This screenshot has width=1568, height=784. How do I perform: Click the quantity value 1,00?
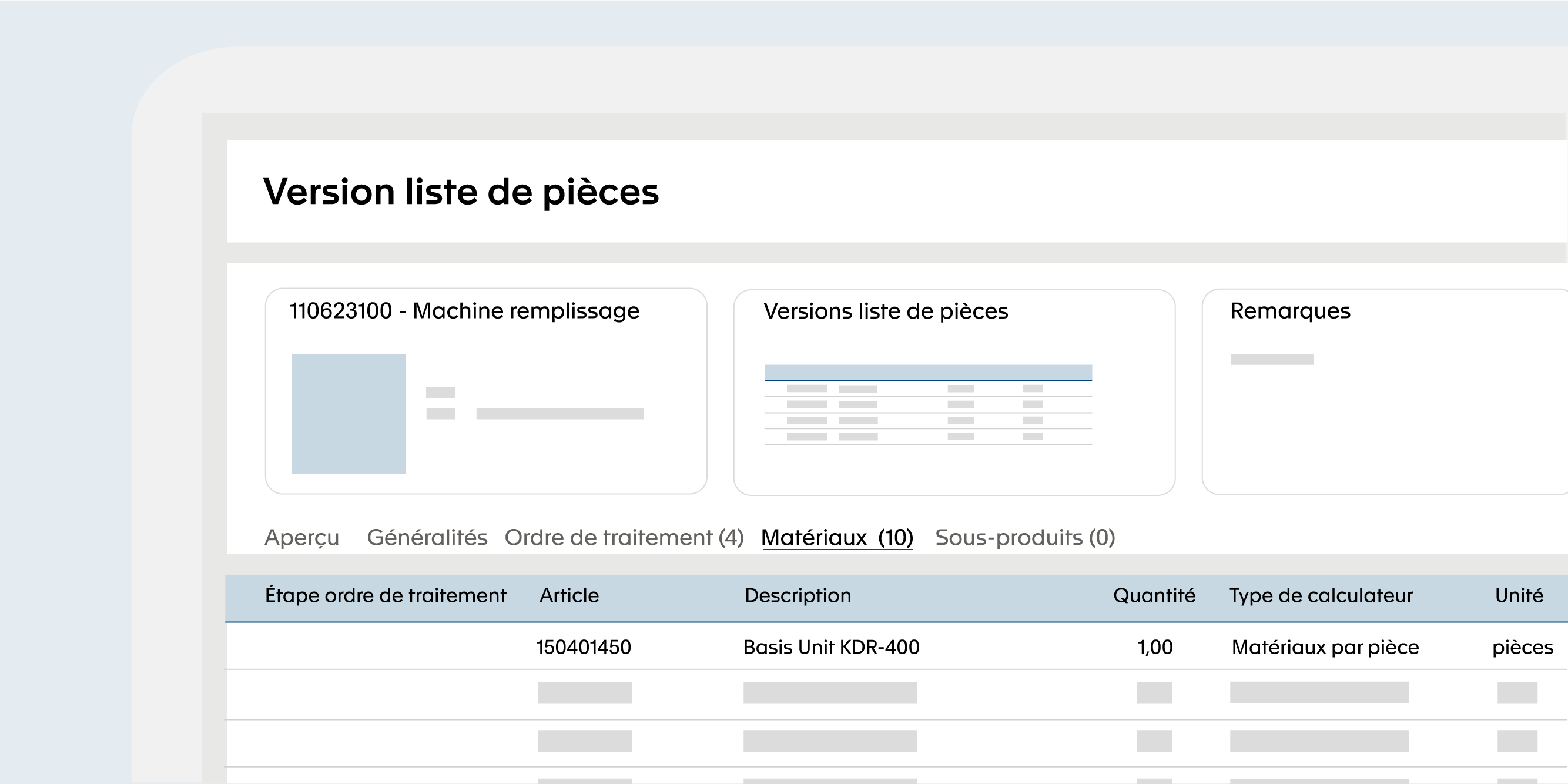[x=1155, y=647]
